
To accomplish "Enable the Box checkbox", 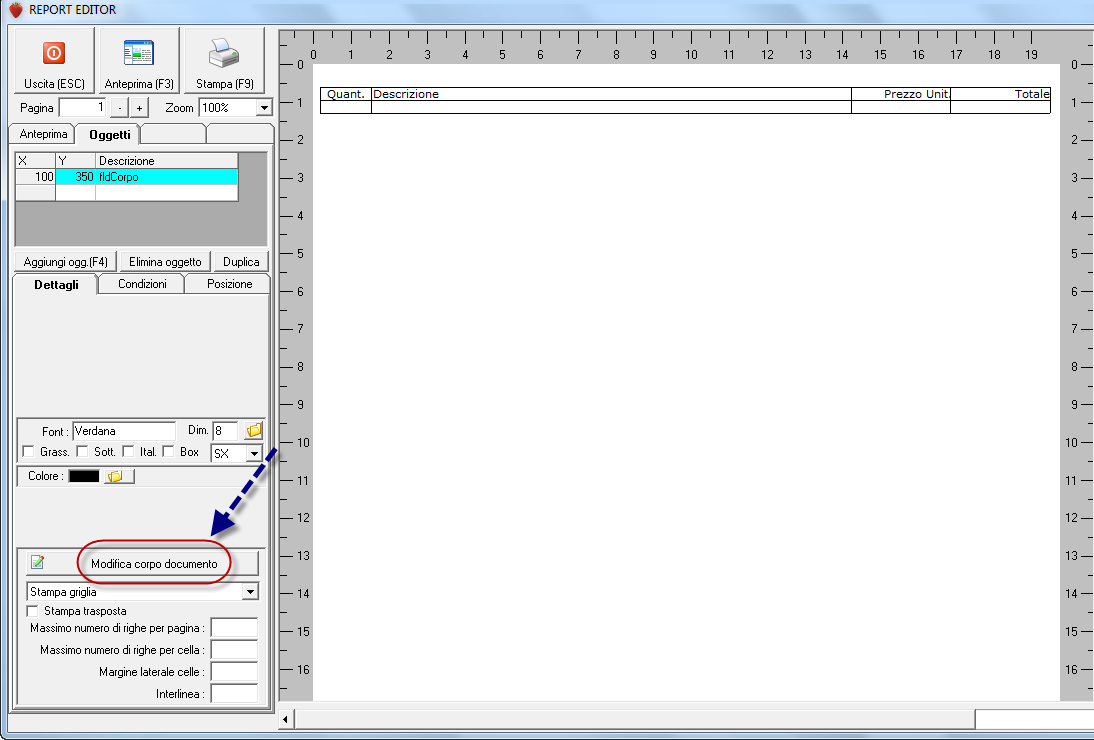I will [168, 451].
